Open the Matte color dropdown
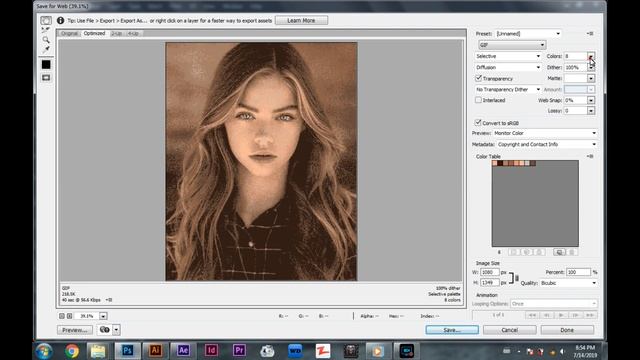Screen dimensions: 640x360 (591, 78)
